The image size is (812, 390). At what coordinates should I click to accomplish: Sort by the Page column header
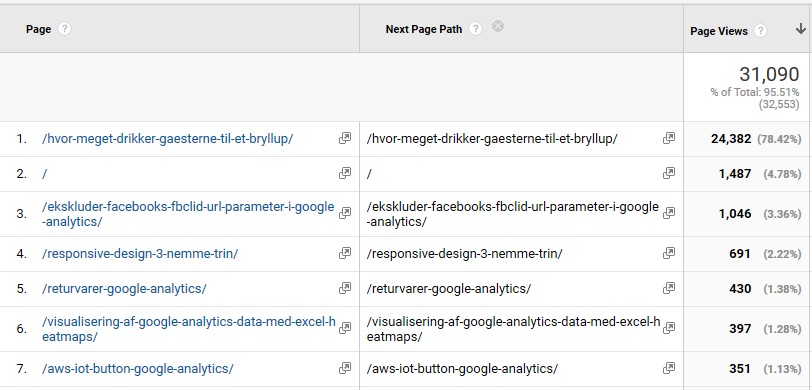coord(38,30)
